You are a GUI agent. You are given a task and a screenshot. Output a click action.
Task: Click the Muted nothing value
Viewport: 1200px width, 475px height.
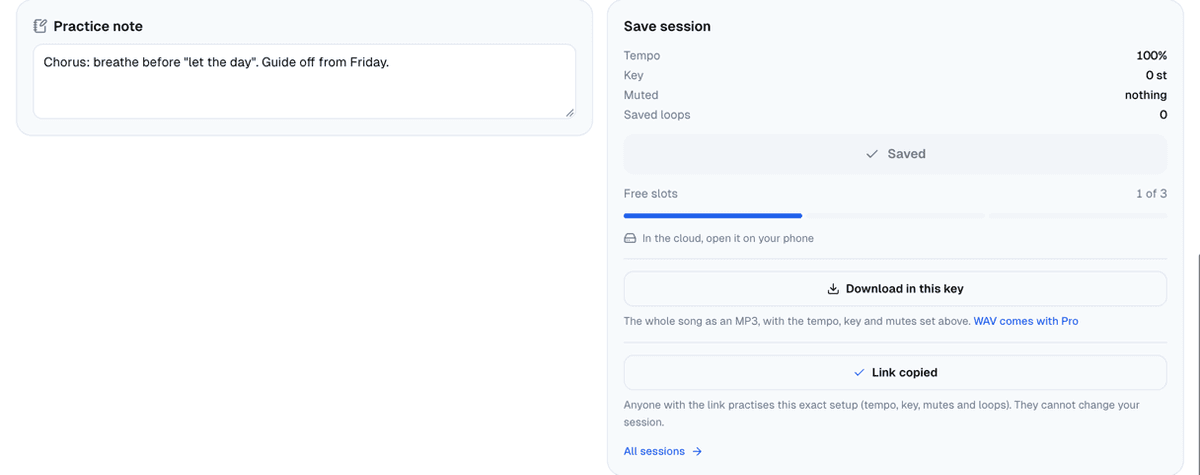pos(1146,95)
